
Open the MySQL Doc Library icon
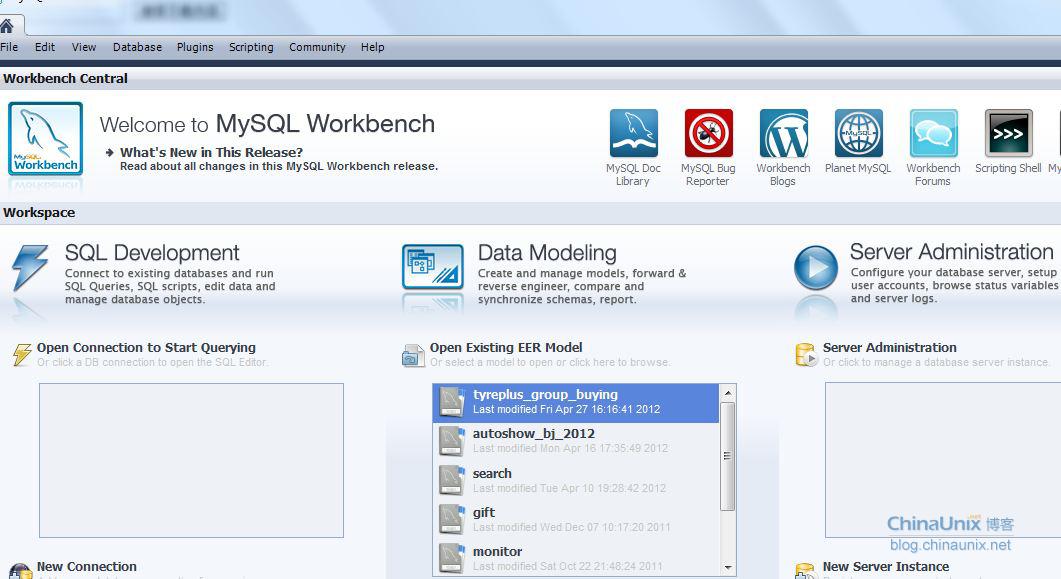(633, 133)
